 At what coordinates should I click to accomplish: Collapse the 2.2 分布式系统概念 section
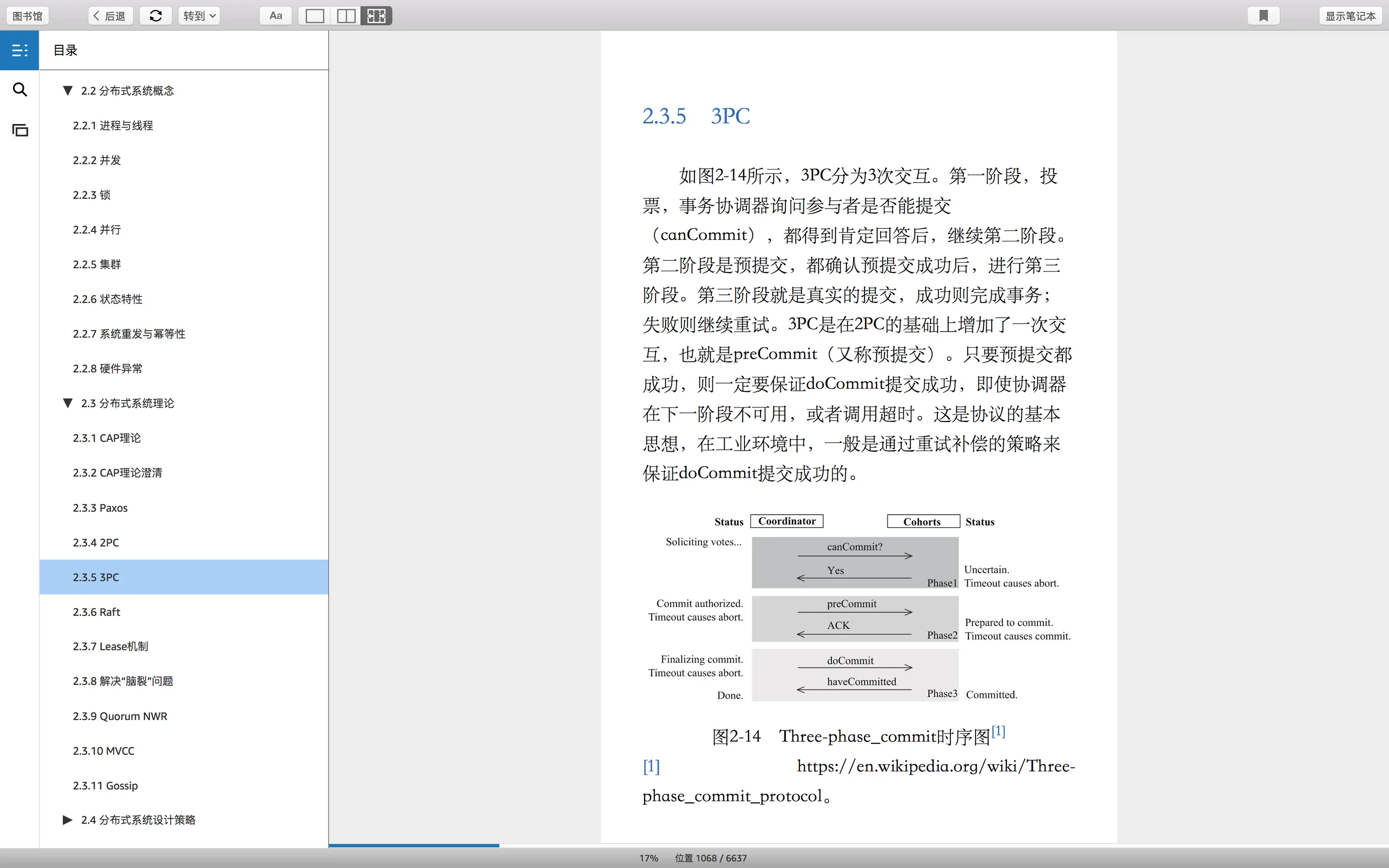[x=68, y=91]
